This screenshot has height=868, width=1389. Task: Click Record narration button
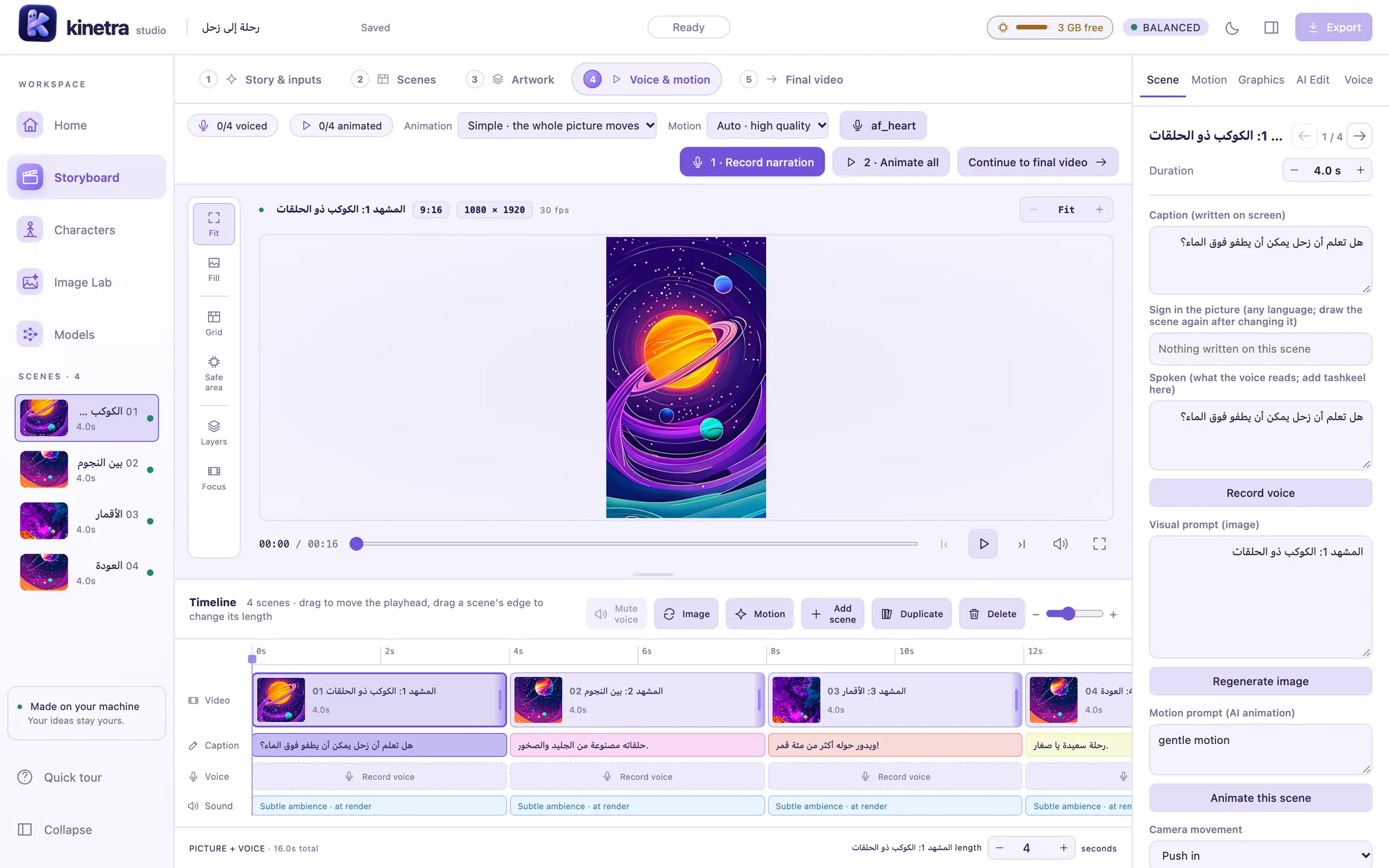coord(752,163)
